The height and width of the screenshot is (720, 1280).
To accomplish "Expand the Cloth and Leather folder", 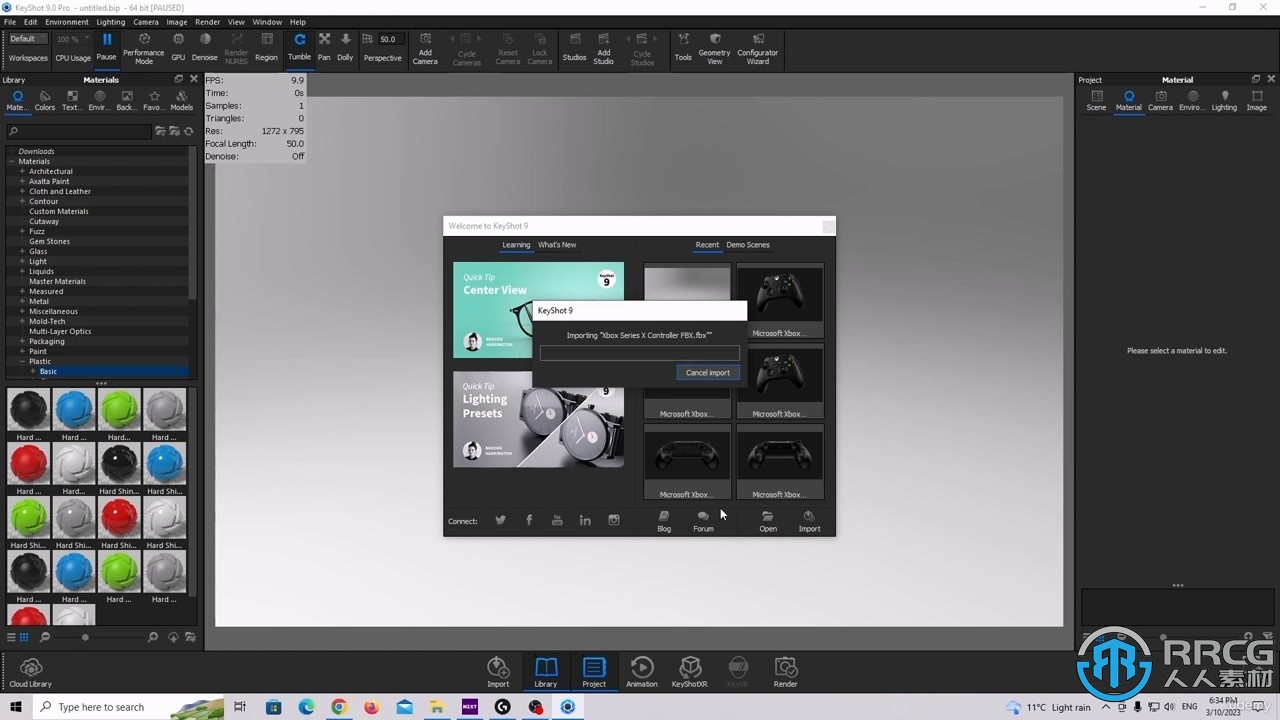I will point(22,191).
